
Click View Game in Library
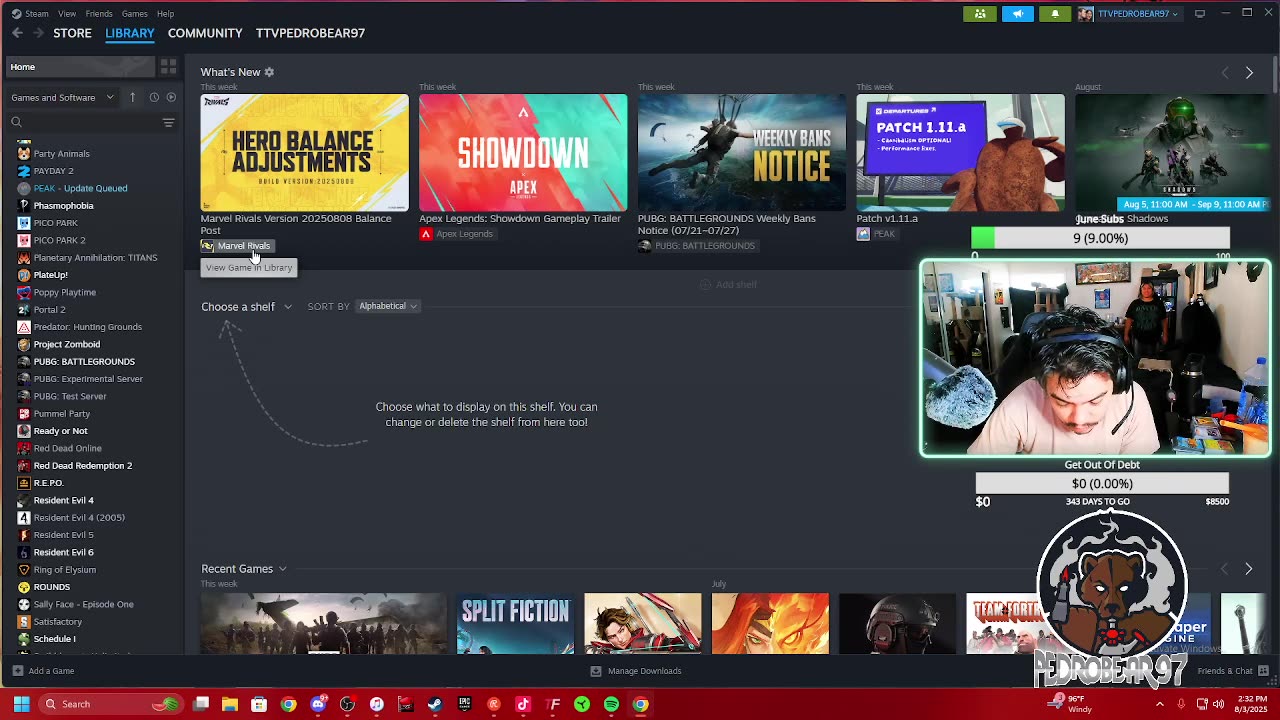249,267
